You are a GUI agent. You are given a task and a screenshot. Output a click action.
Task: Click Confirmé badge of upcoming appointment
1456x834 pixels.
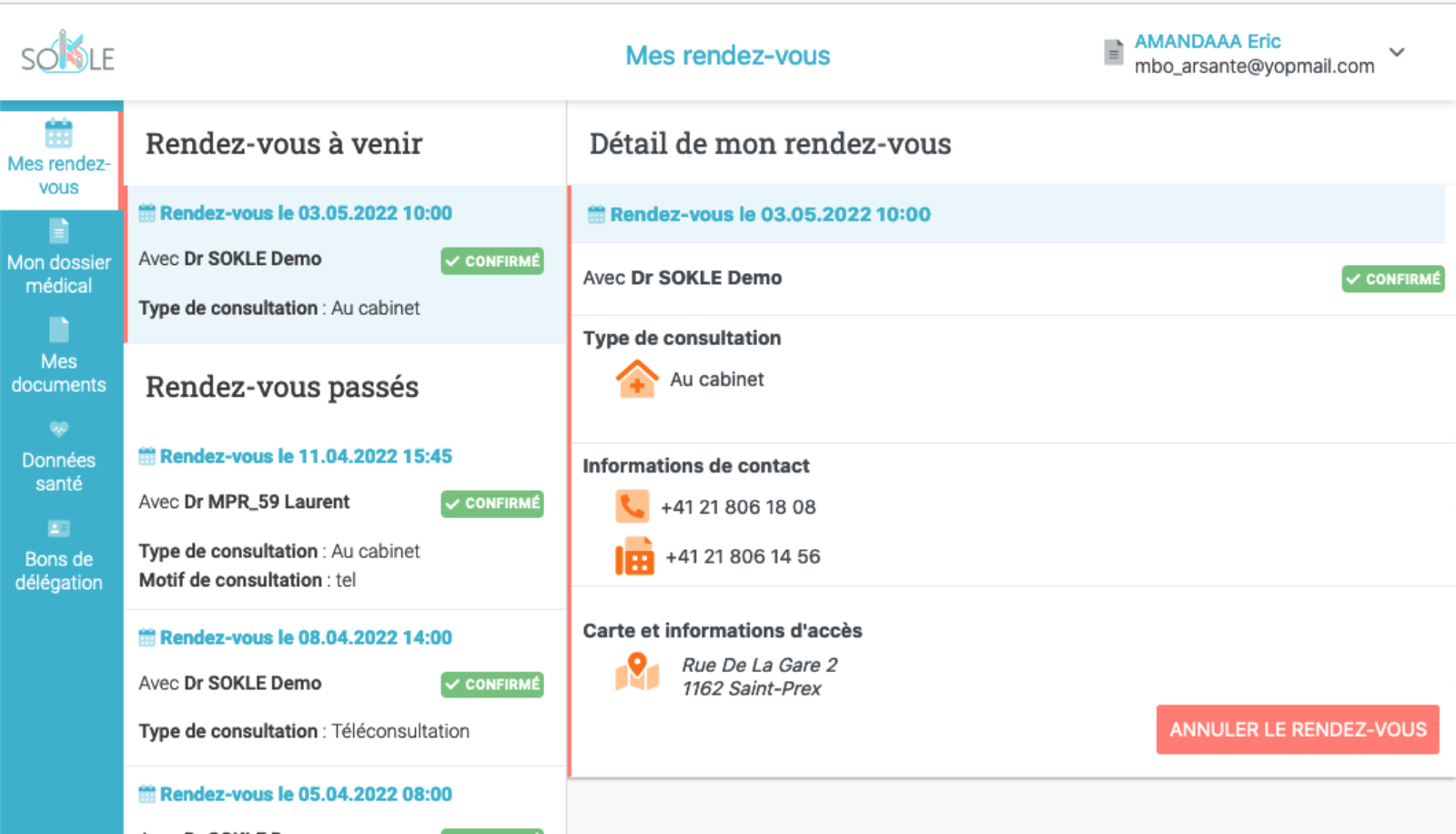pyautogui.click(x=492, y=260)
